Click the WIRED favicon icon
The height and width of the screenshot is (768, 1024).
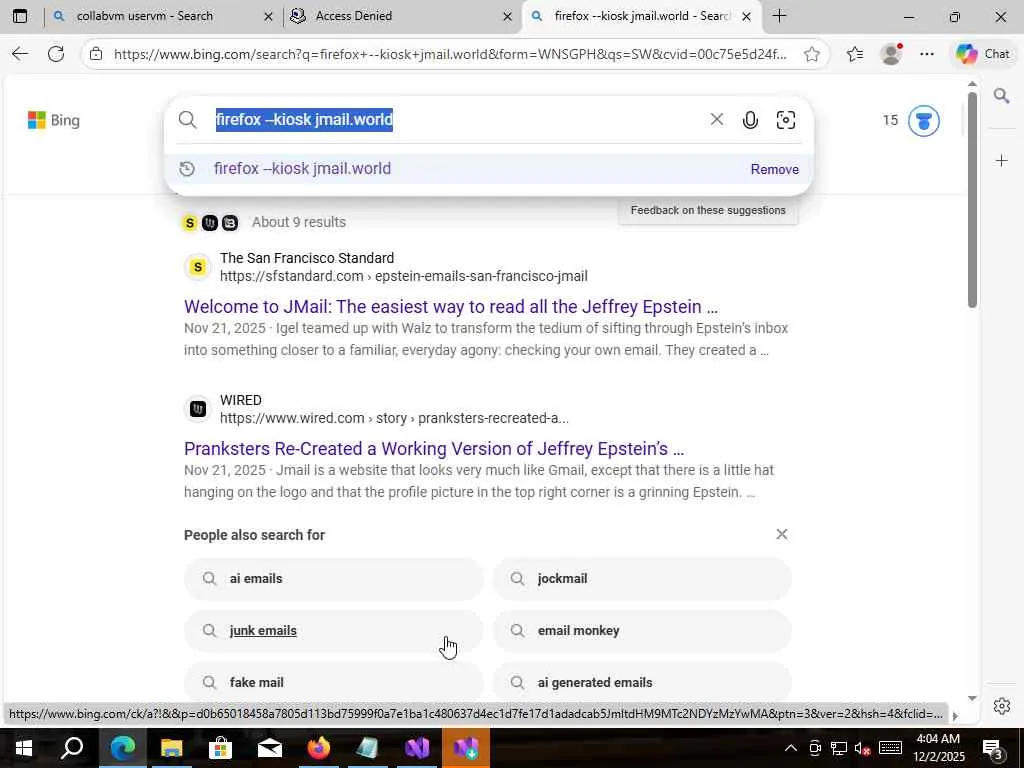click(197, 409)
